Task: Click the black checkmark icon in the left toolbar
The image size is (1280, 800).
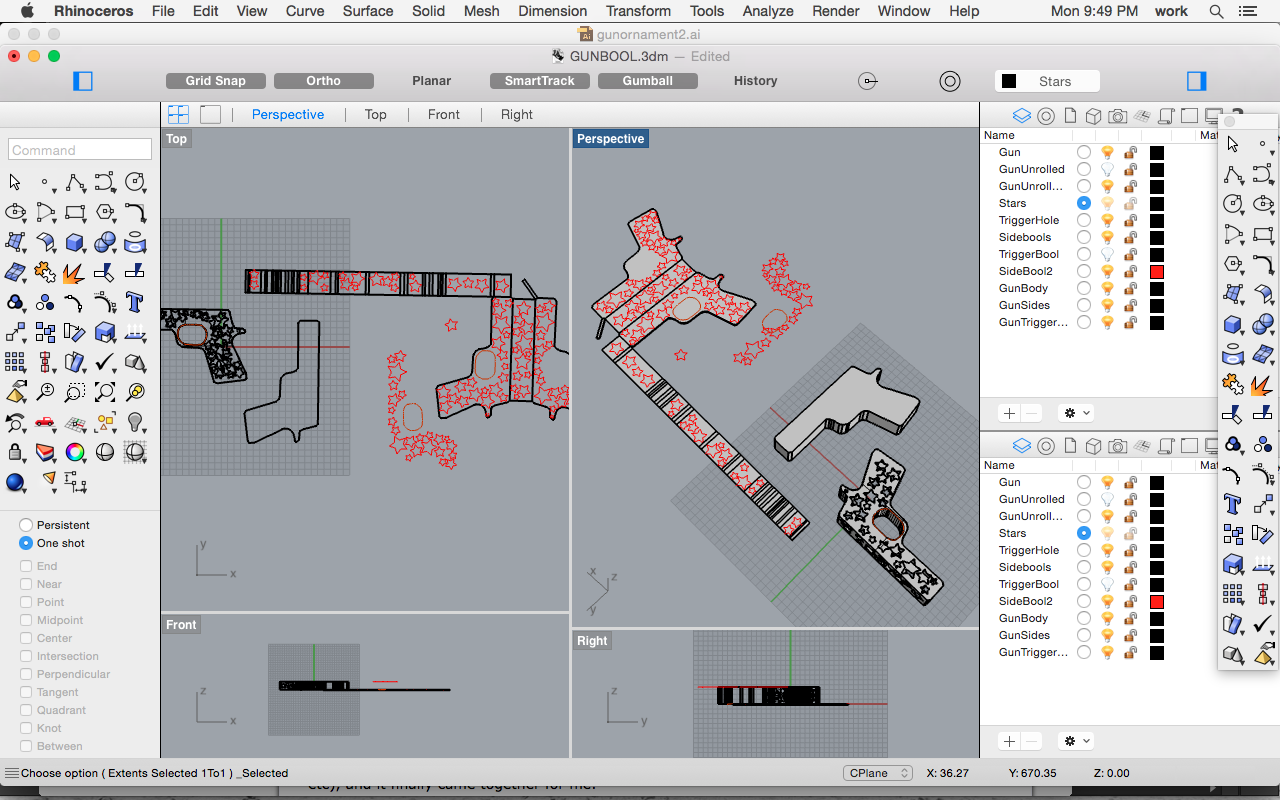Action: 105,362
